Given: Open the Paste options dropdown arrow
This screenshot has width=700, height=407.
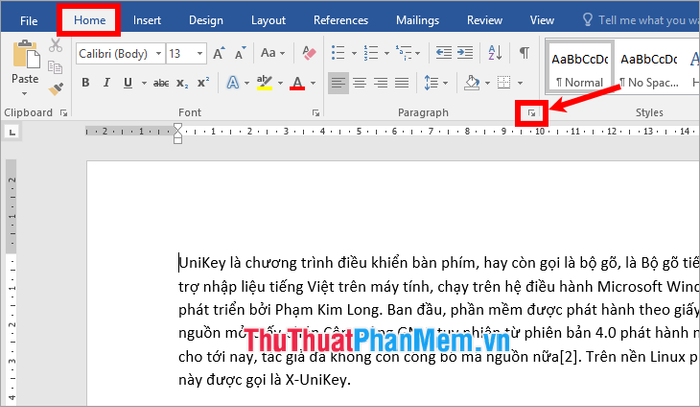Looking at the screenshot, I should tap(25, 94).
